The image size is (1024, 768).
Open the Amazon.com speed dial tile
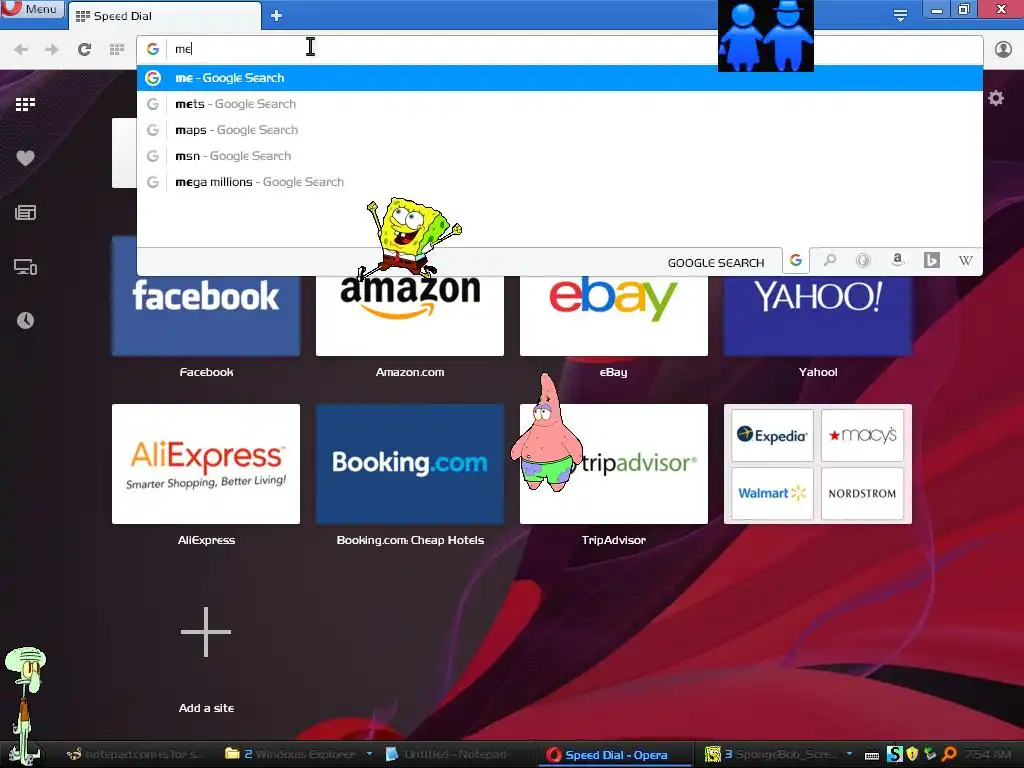(x=410, y=315)
